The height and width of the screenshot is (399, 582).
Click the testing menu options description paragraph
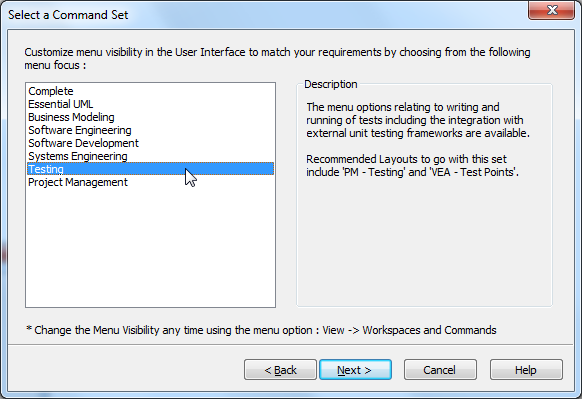pyautogui.click(x=418, y=120)
